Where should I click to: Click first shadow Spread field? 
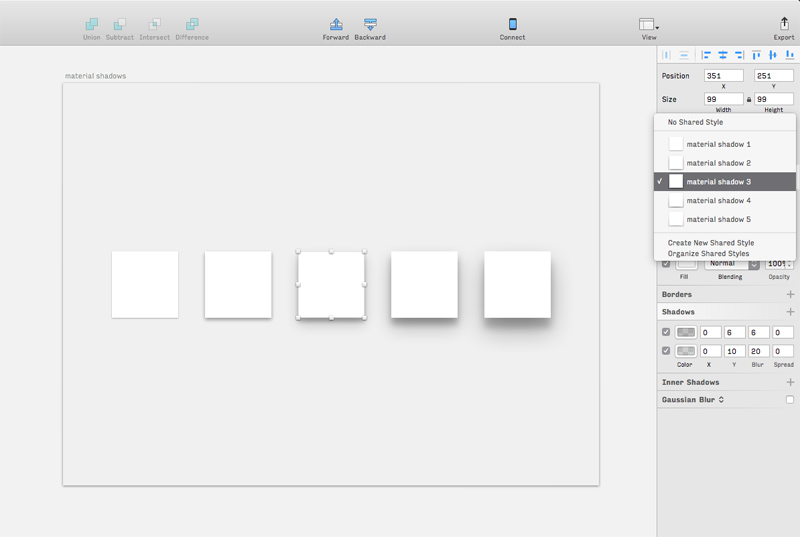click(783, 333)
